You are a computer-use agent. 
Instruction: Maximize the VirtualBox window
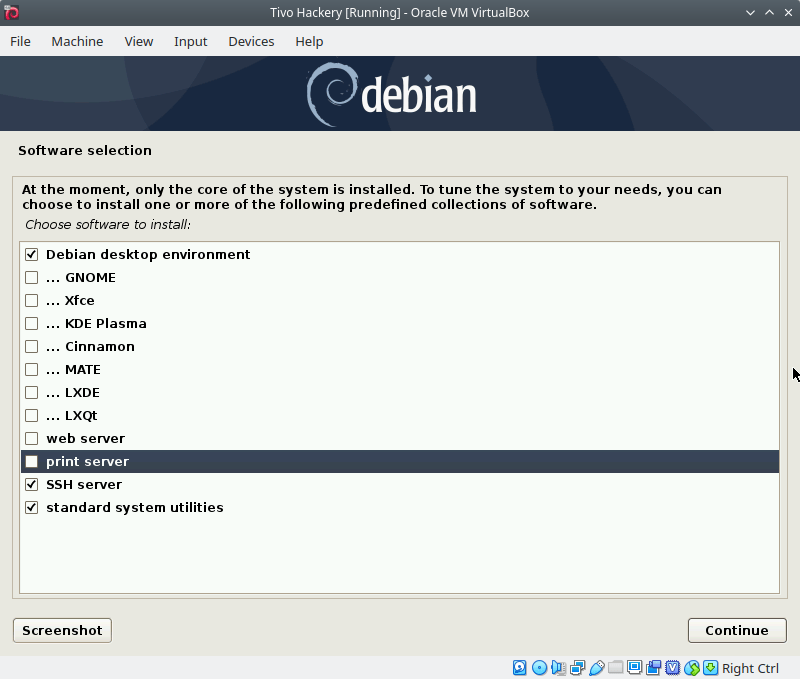(x=769, y=13)
